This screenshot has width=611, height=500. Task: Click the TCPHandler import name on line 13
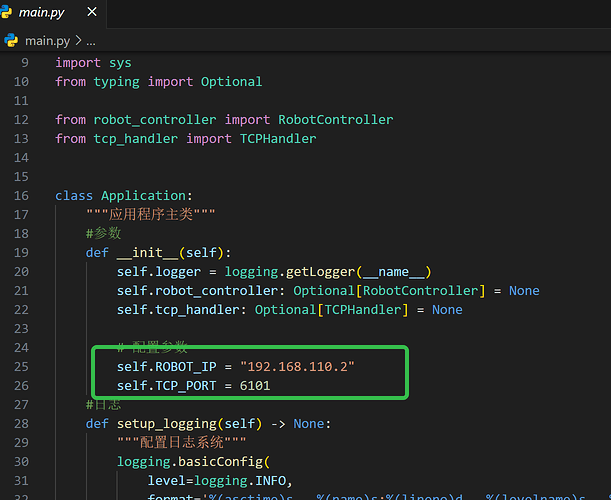277,139
